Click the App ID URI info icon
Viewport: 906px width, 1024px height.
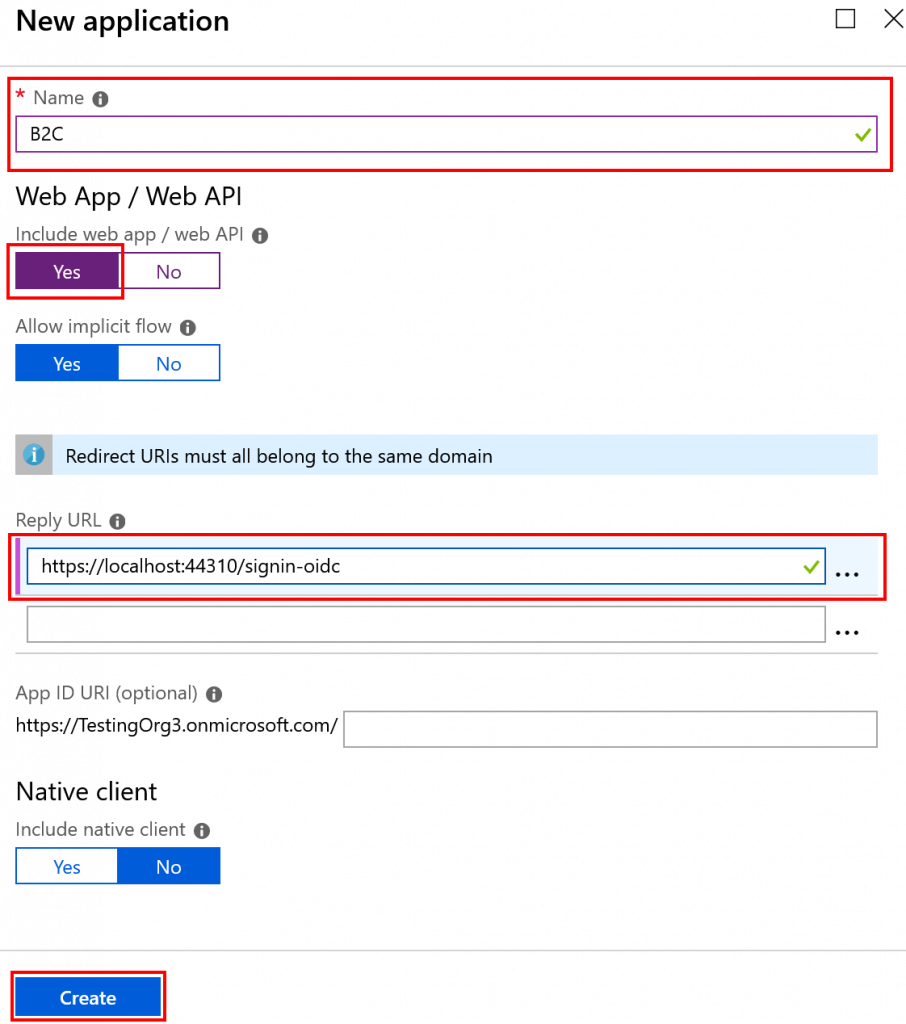point(214,694)
